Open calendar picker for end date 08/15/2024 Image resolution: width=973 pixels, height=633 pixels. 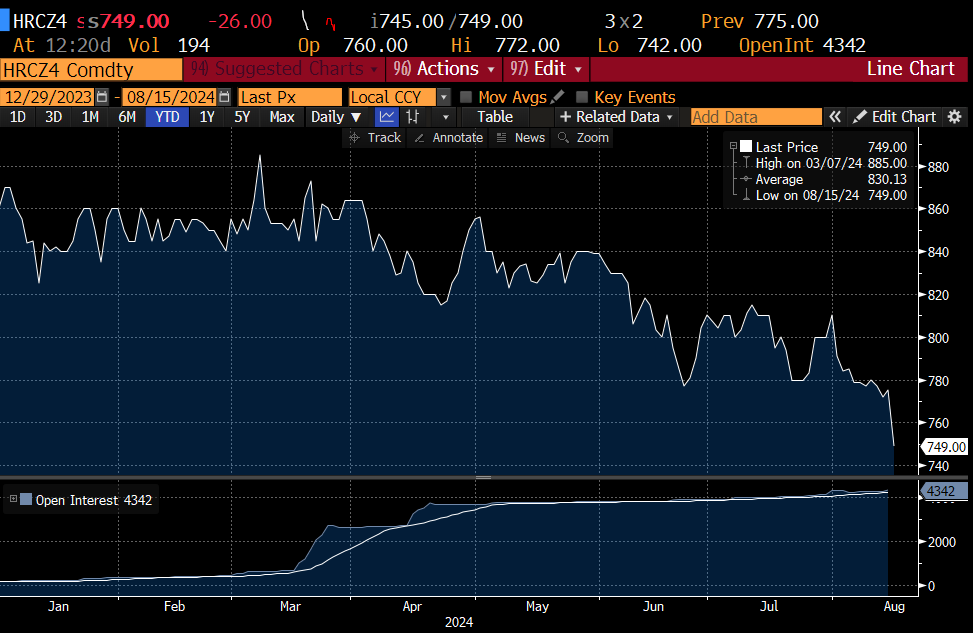(226, 97)
